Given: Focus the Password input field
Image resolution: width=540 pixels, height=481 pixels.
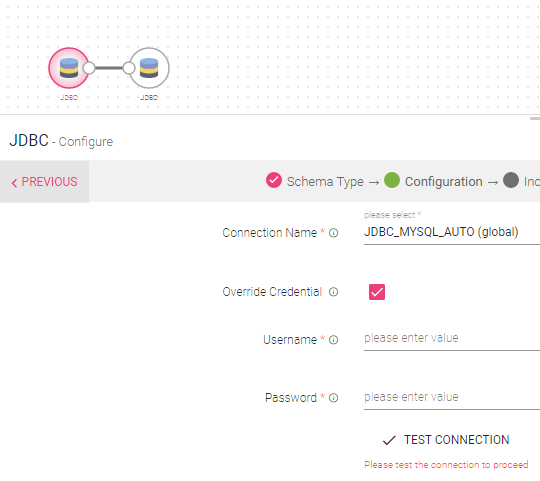Looking at the screenshot, I should 452,398.
